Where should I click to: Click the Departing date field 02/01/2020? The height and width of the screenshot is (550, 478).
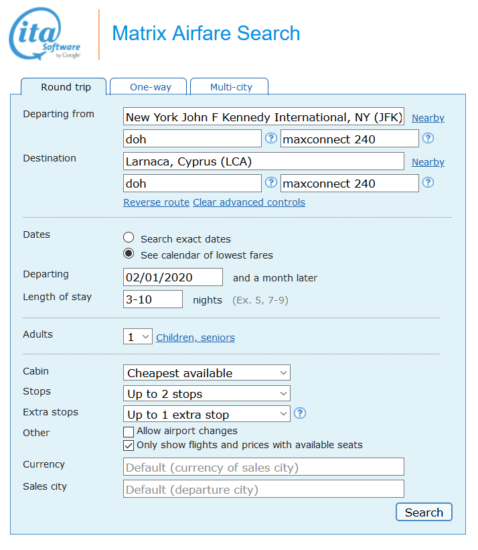[x=173, y=277]
